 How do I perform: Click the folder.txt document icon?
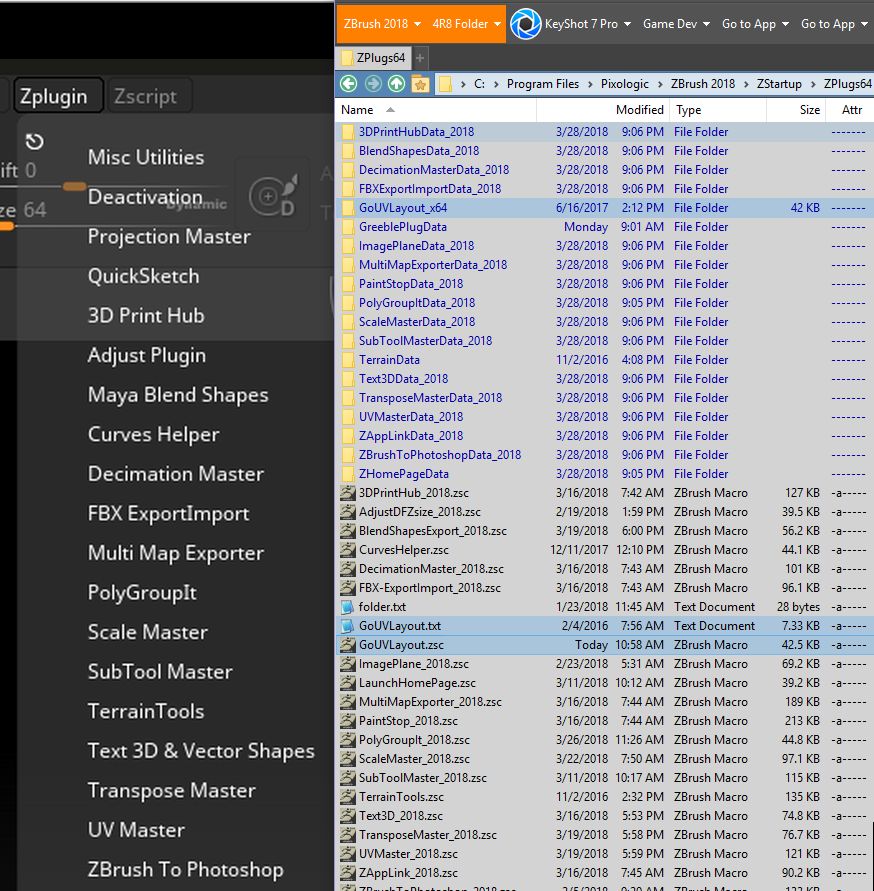click(348, 607)
